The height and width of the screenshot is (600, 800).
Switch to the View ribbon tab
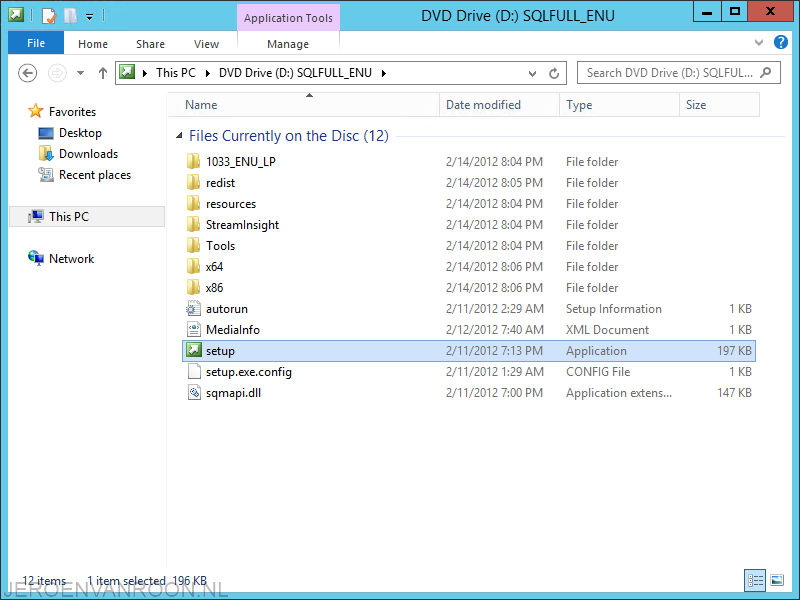[x=206, y=44]
